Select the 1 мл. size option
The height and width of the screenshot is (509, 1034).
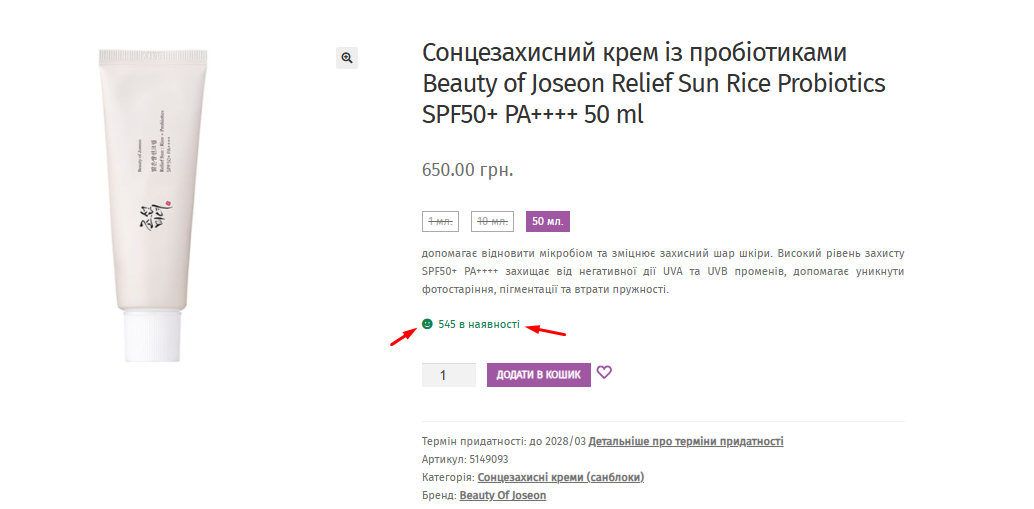point(440,221)
